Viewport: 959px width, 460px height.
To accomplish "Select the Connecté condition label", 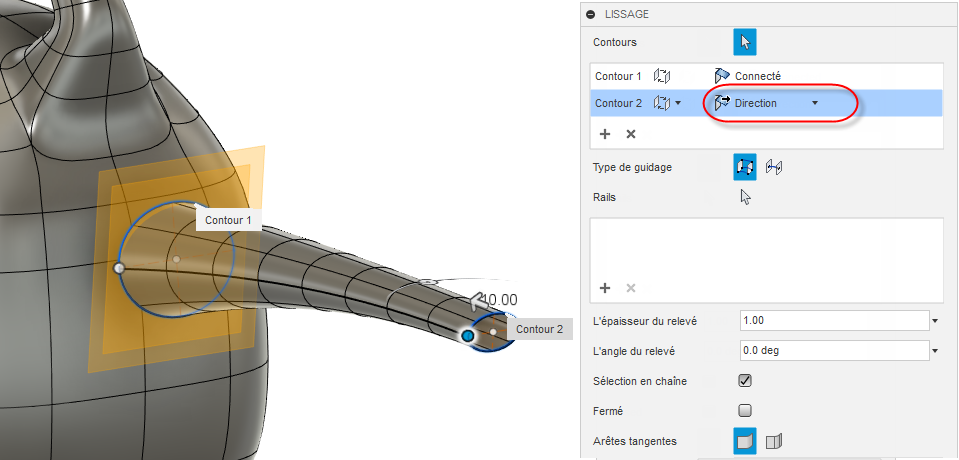I will (x=758, y=76).
